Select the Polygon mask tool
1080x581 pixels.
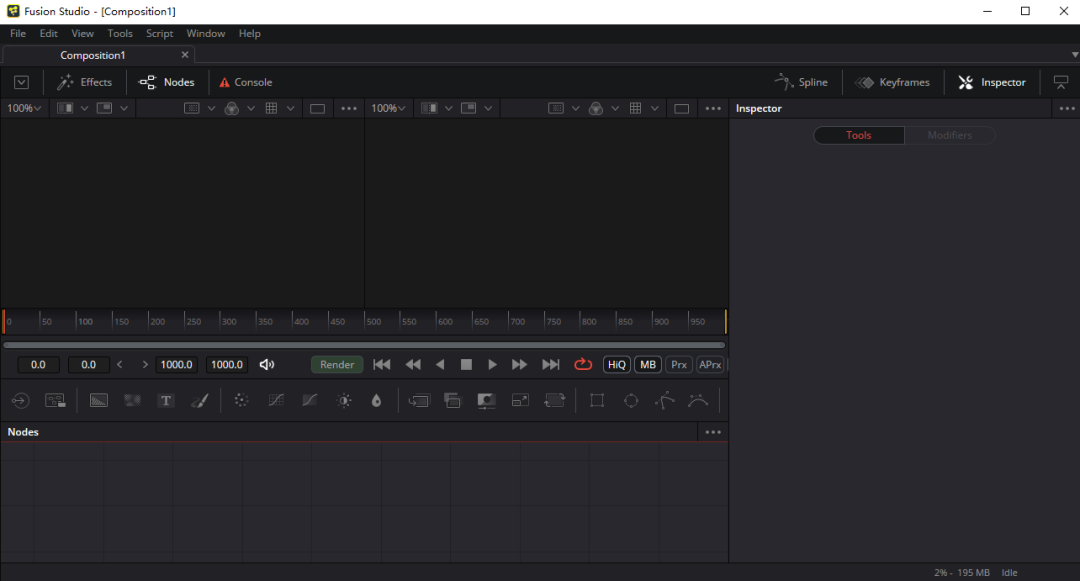[665, 401]
